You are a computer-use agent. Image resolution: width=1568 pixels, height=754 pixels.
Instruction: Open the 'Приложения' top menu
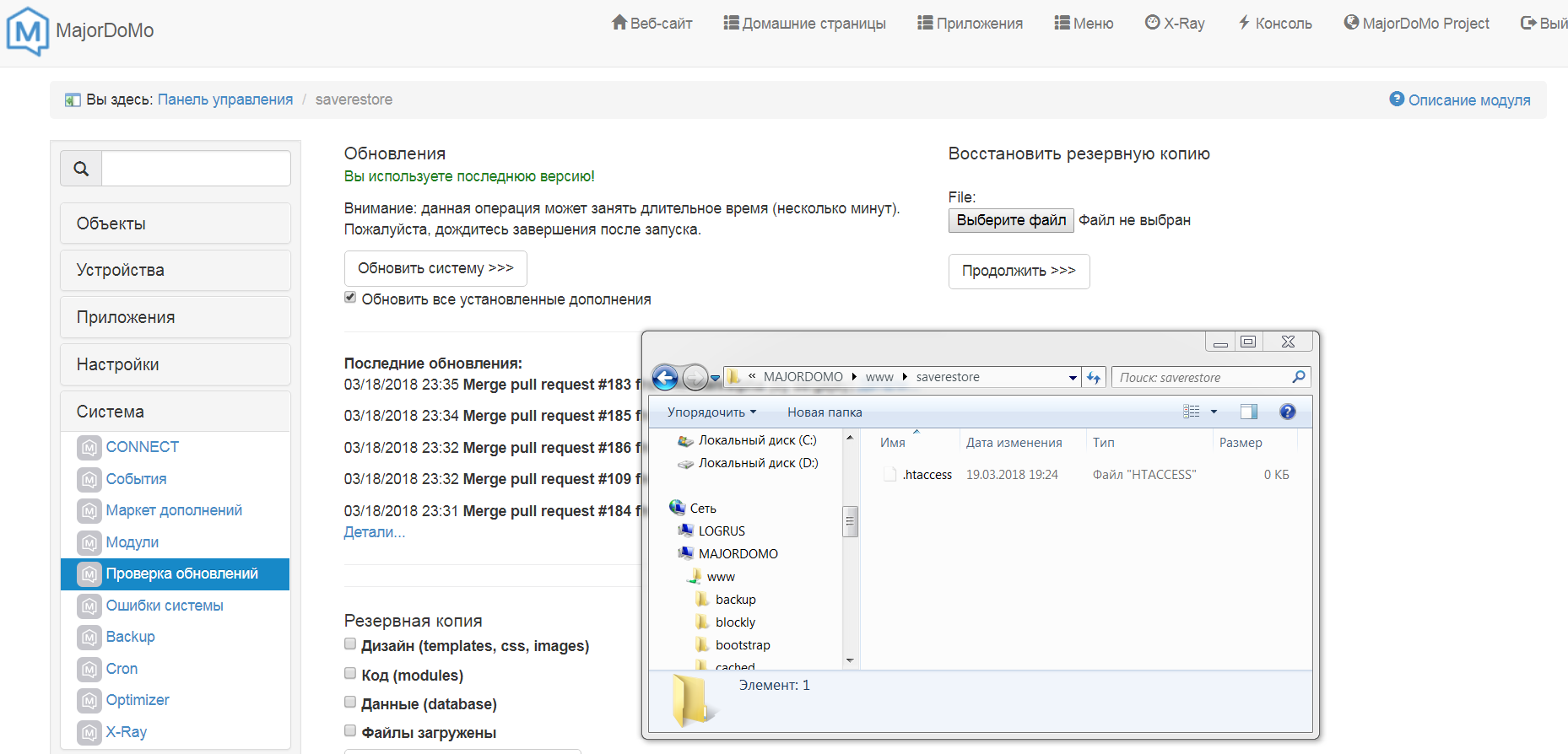coord(970,24)
